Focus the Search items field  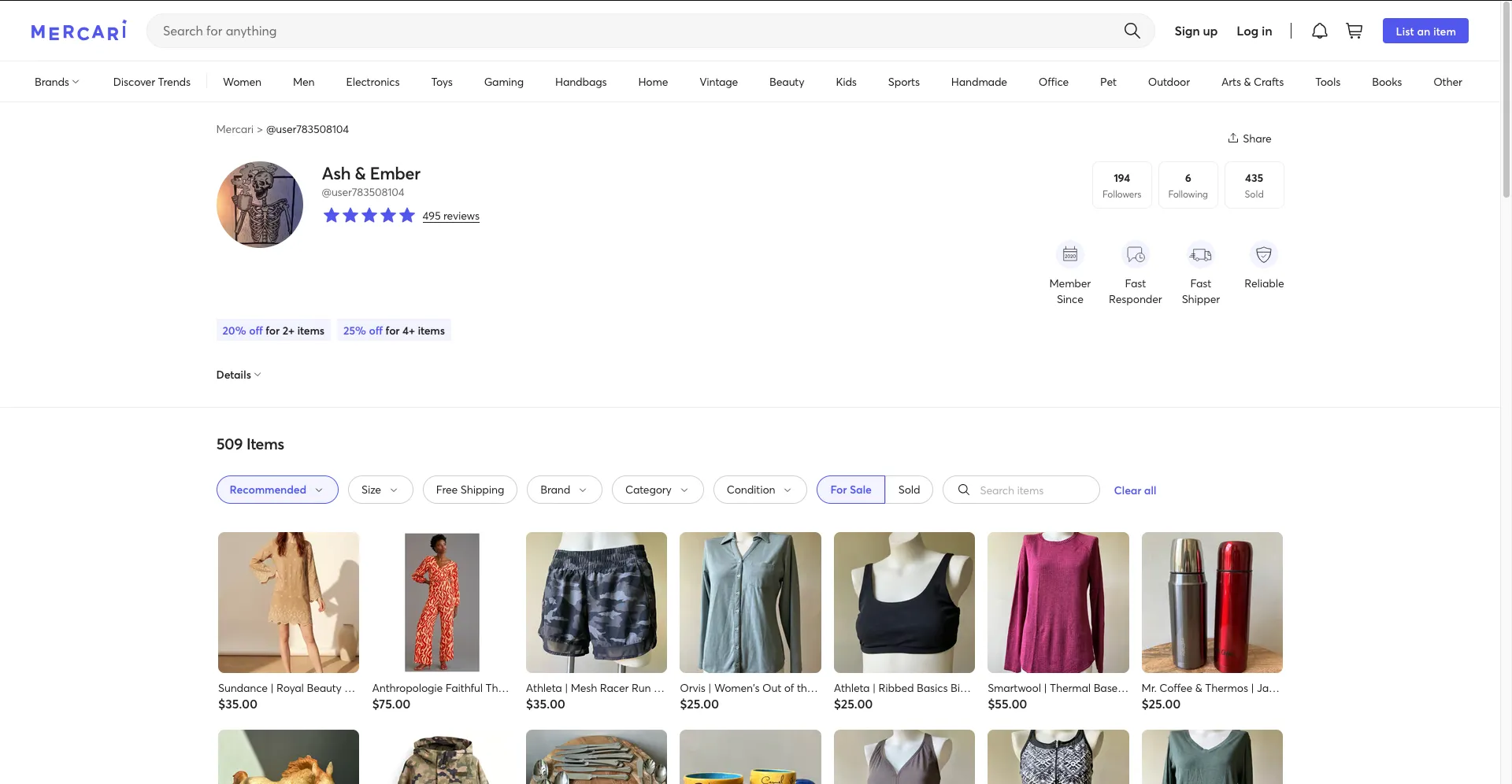[x=1021, y=490]
